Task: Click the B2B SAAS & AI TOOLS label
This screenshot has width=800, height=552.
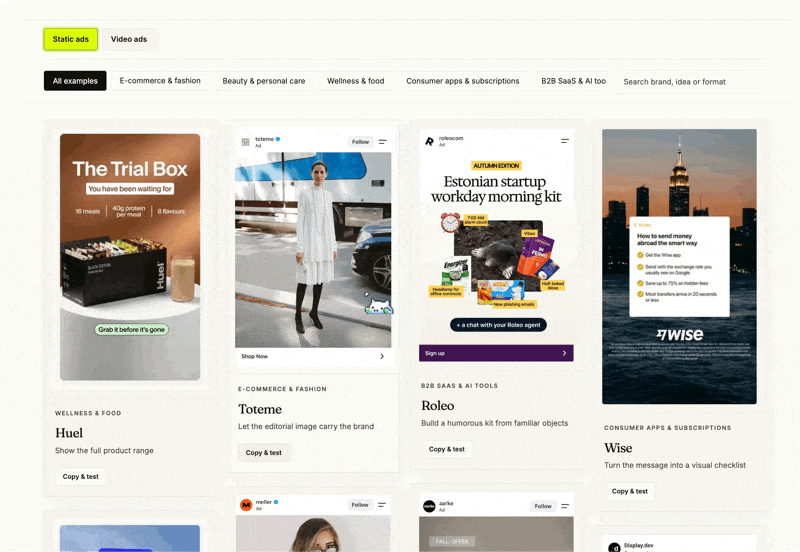Action: 459,386
